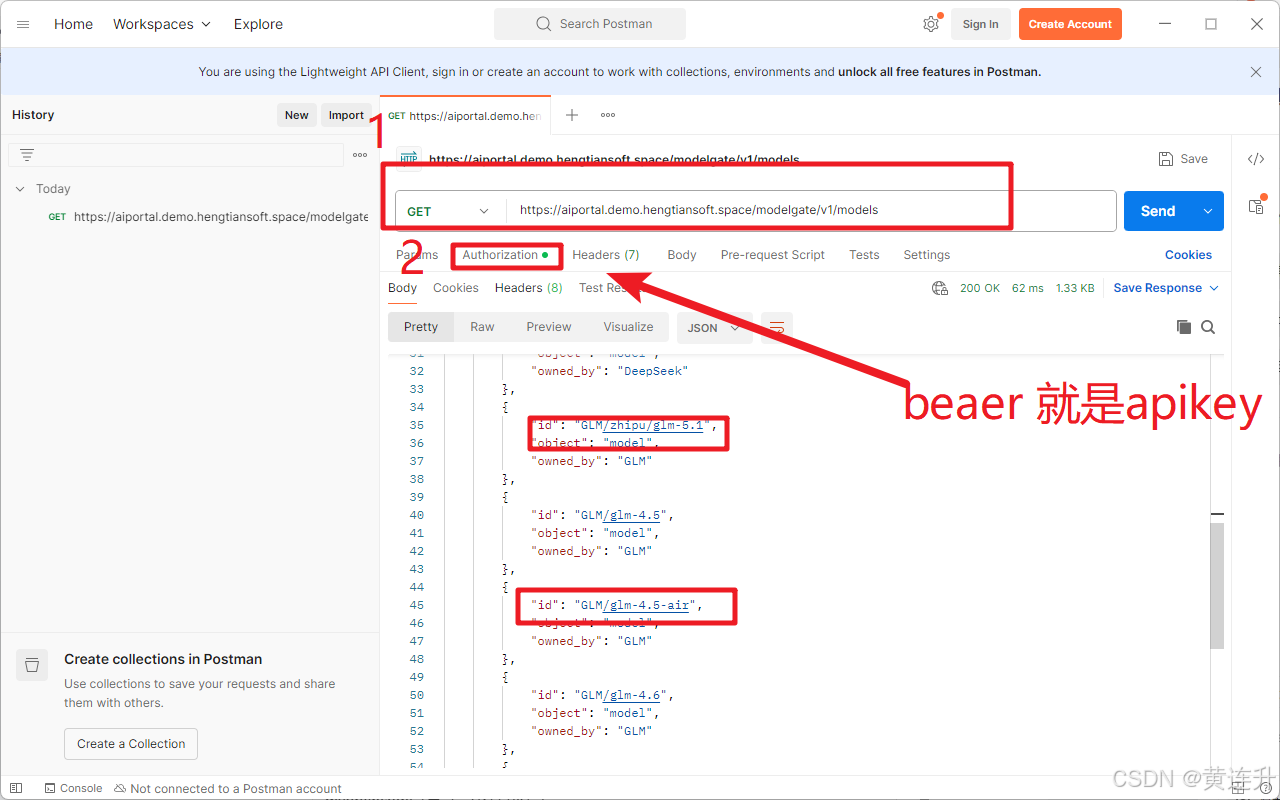
Task: Copy the response body with copy icon
Action: (x=1184, y=327)
